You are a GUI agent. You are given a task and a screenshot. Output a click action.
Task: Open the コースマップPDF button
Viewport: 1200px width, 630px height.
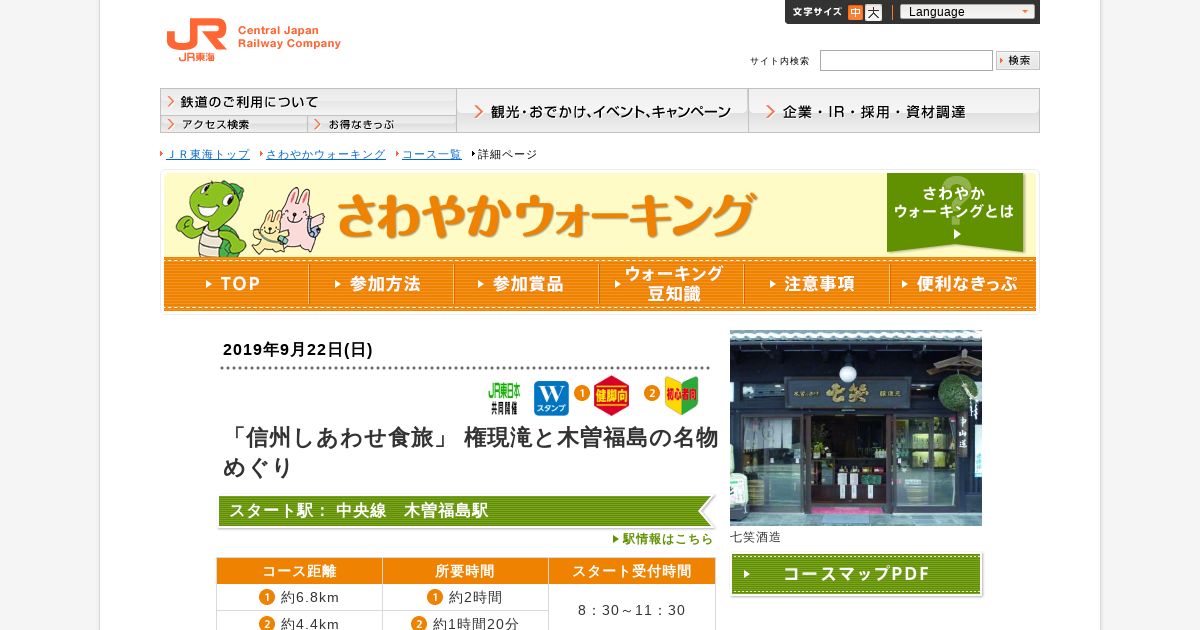[856, 574]
